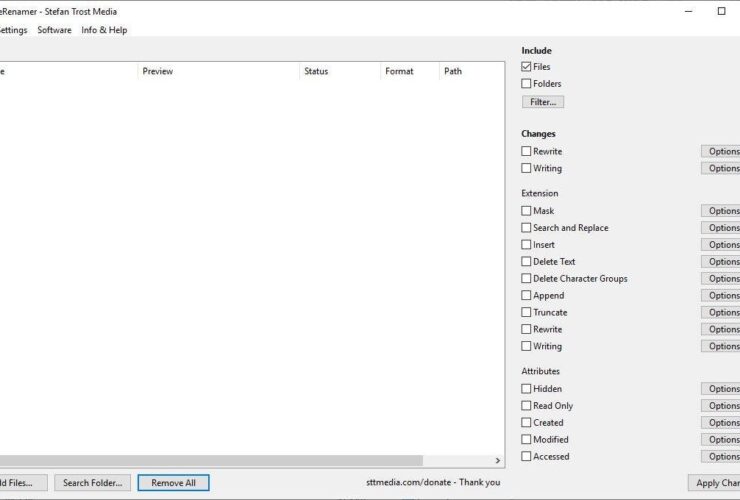The image size is (740, 500).
Task: Click the Remove All button
Action: 173,483
